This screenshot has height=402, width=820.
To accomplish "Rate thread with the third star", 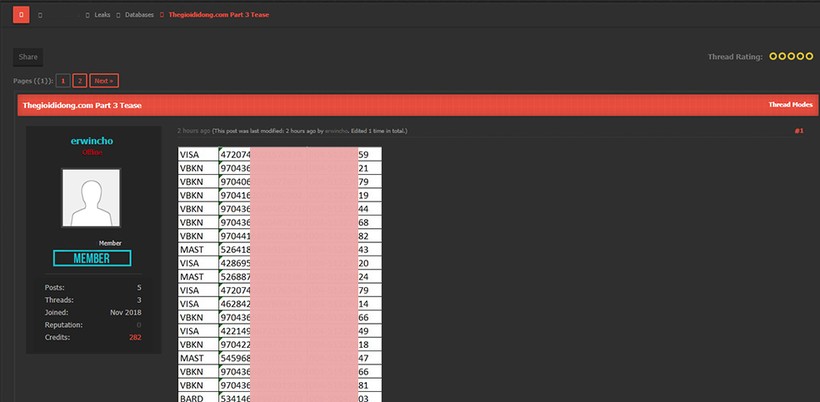I will click(x=791, y=57).
